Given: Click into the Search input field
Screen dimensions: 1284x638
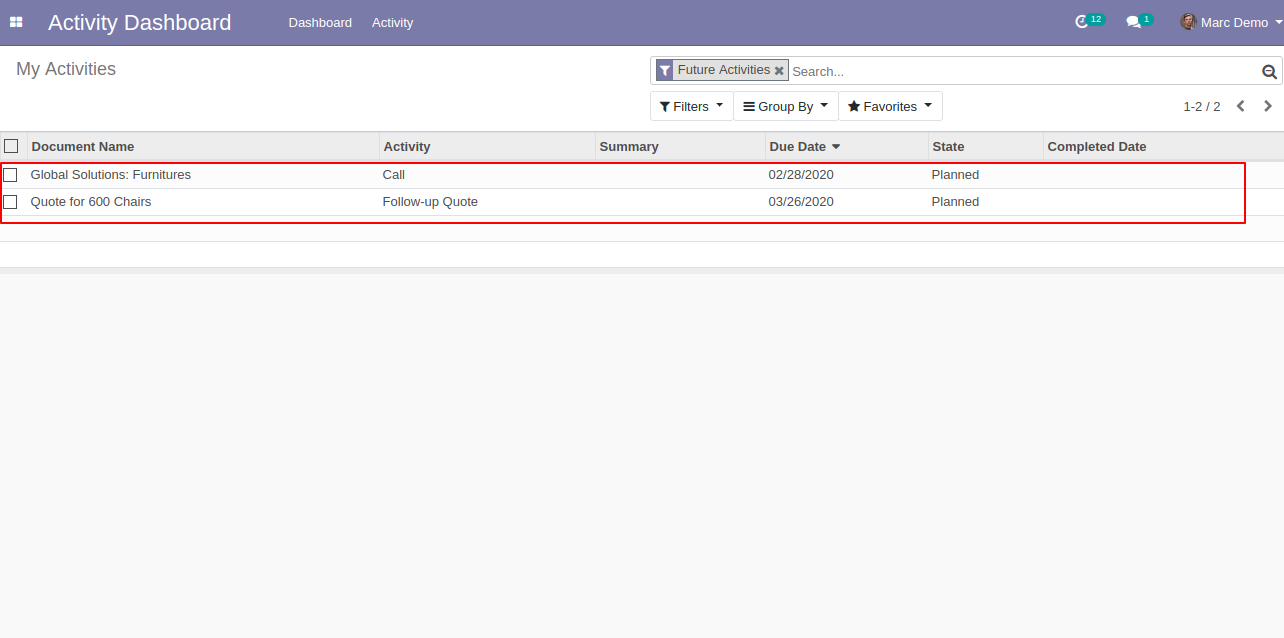Looking at the screenshot, I should 1023,71.
